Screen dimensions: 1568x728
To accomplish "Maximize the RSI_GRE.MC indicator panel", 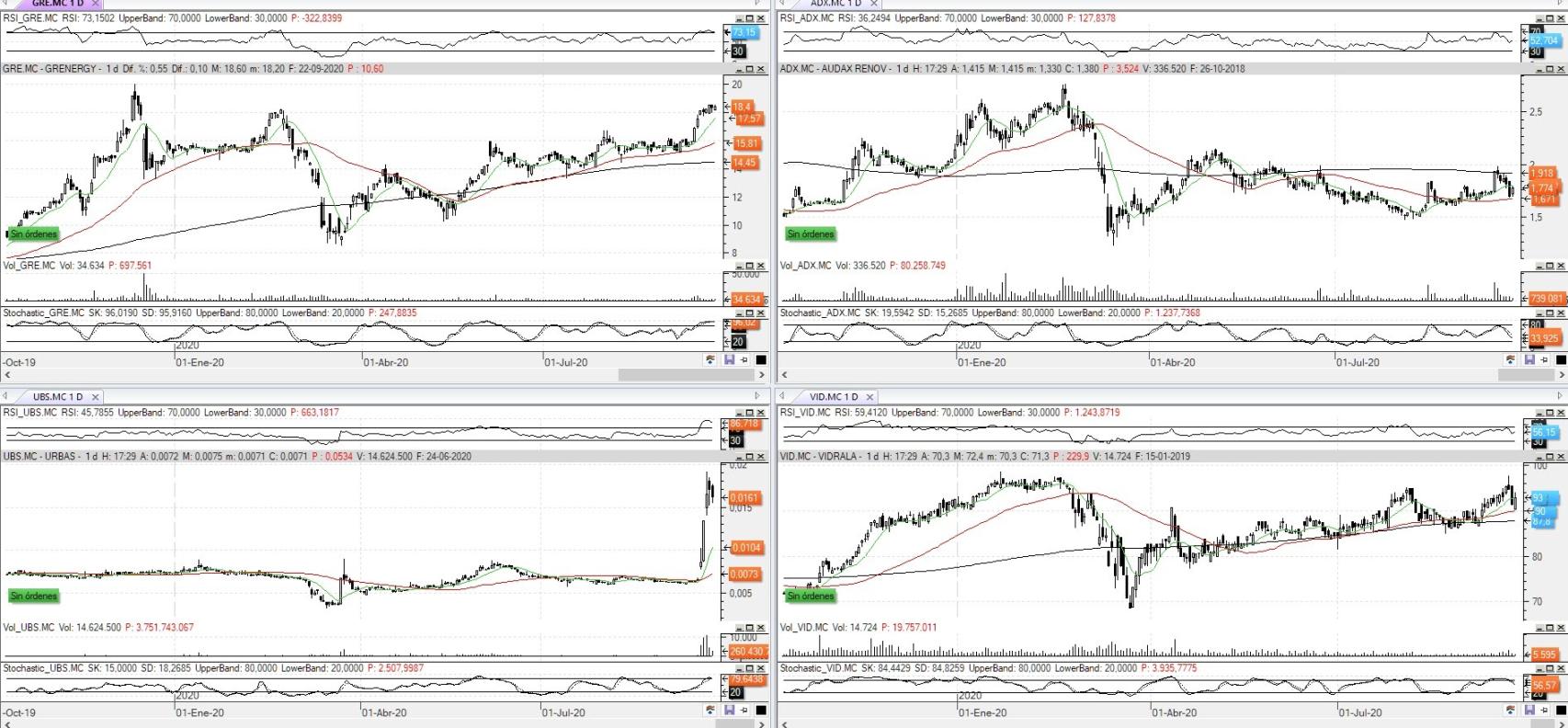I will tap(749, 18).
